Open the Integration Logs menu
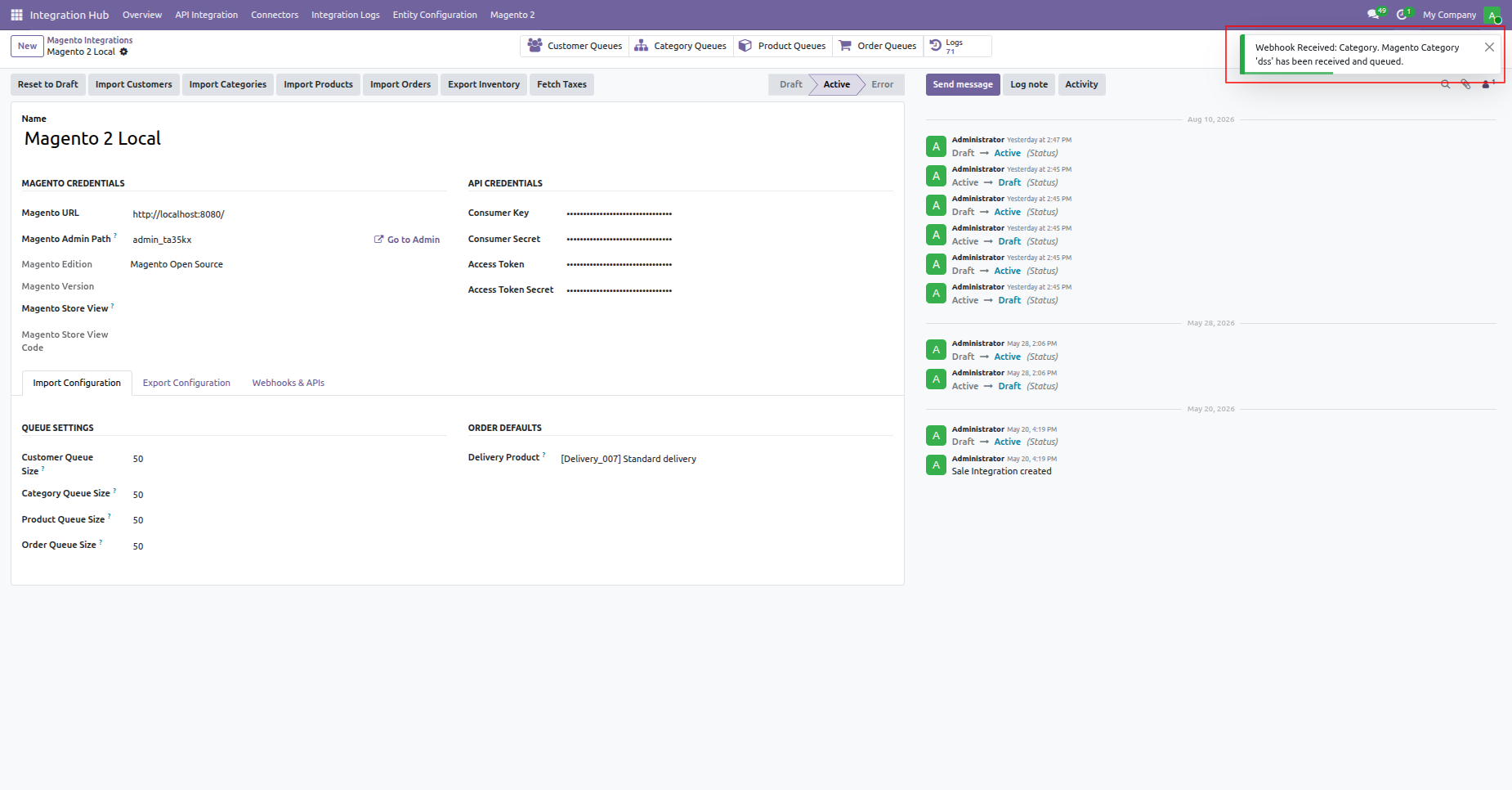 (346, 15)
